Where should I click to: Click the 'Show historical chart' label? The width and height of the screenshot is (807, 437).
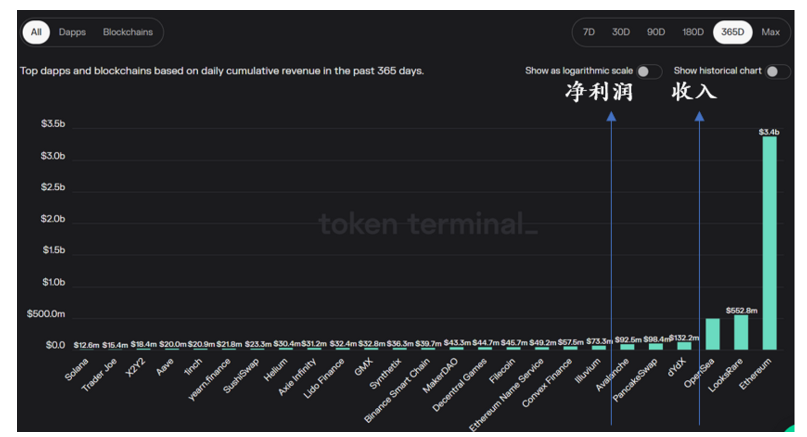pos(717,71)
